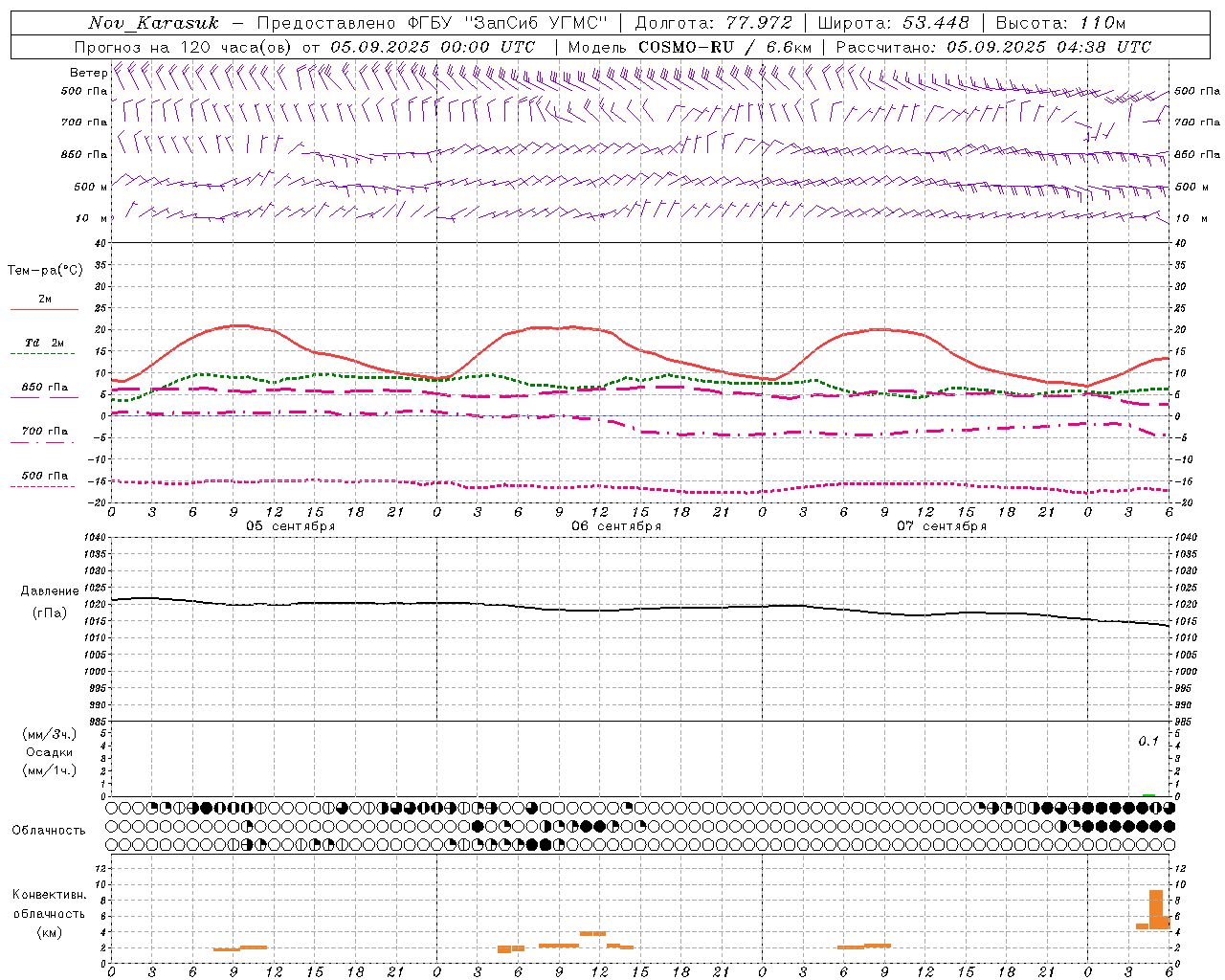Viewport: 1225px width, 980px height.
Task: Click the 'Конвективн.' convective cloud label
Action: [50, 895]
